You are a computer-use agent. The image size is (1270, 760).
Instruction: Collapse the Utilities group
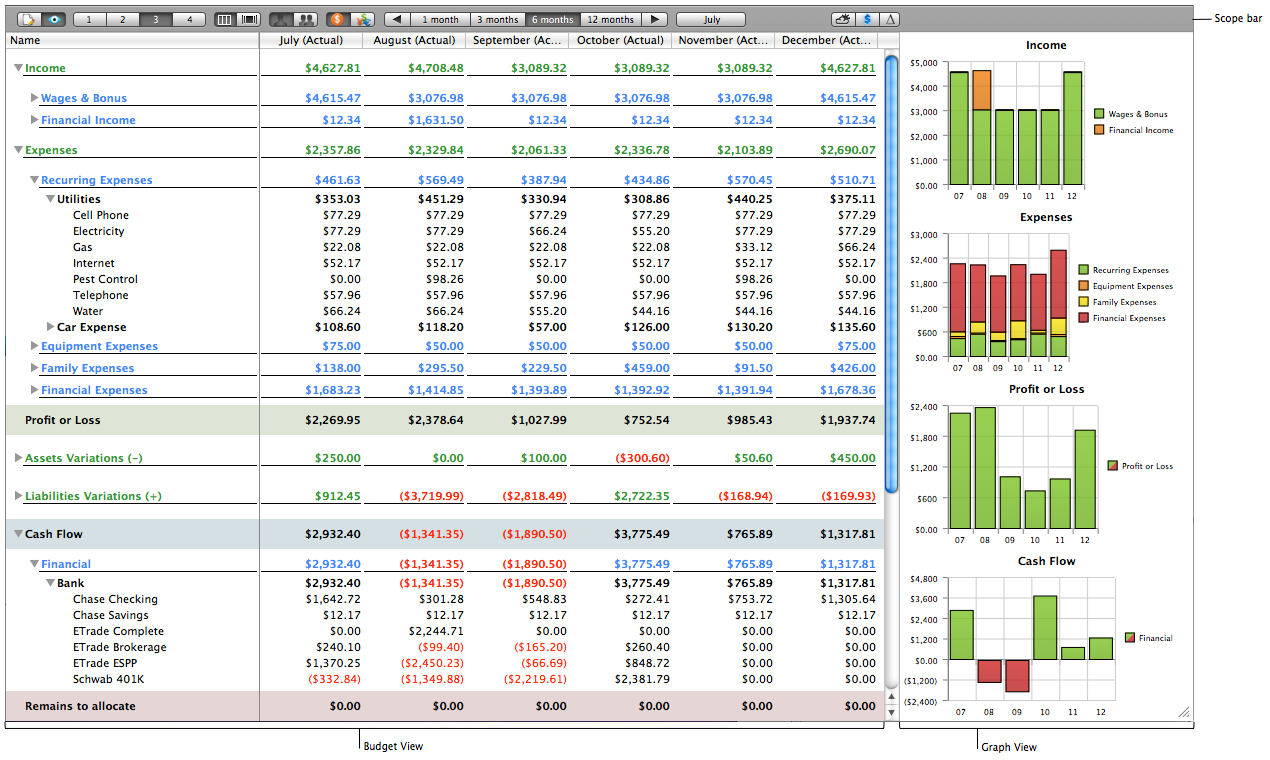(51, 199)
